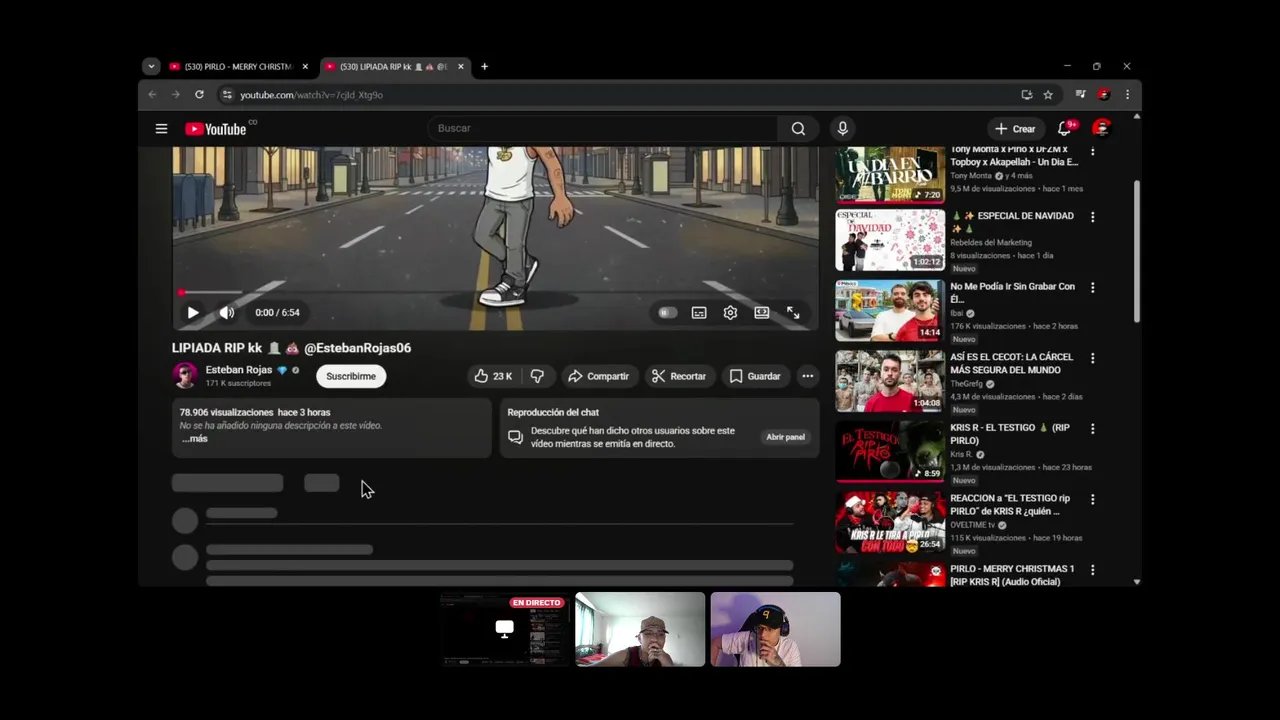Open options for Un Dia En El Barrio video
The width and height of the screenshot is (1280, 720).
click(x=1092, y=152)
